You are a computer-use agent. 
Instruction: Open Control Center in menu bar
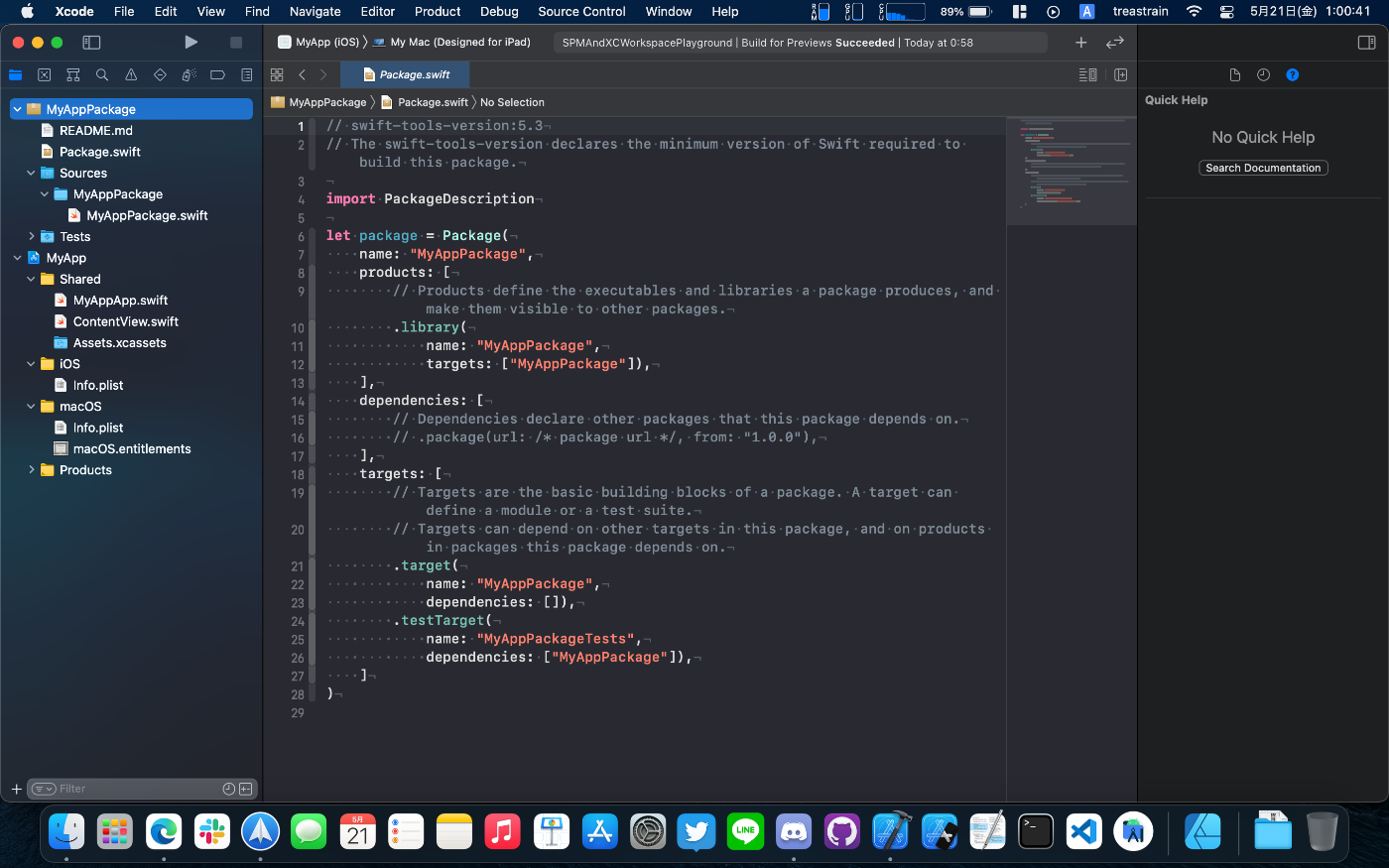(x=1227, y=12)
